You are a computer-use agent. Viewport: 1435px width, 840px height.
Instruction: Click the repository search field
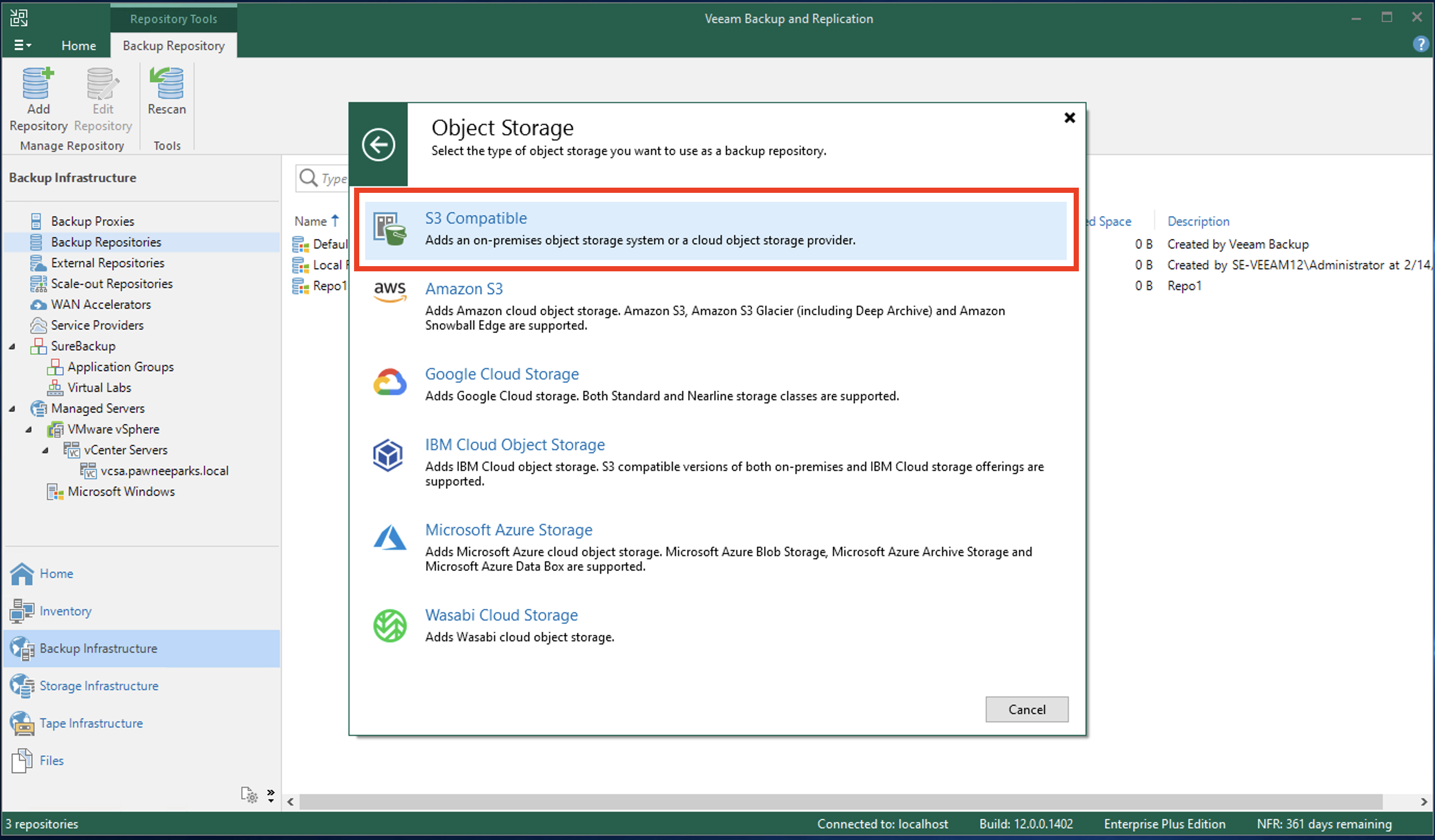tap(322, 178)
